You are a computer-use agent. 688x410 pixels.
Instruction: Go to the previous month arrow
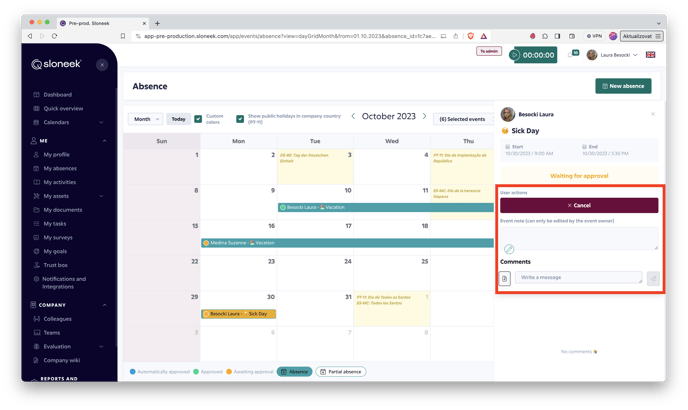tap(353, 116)
